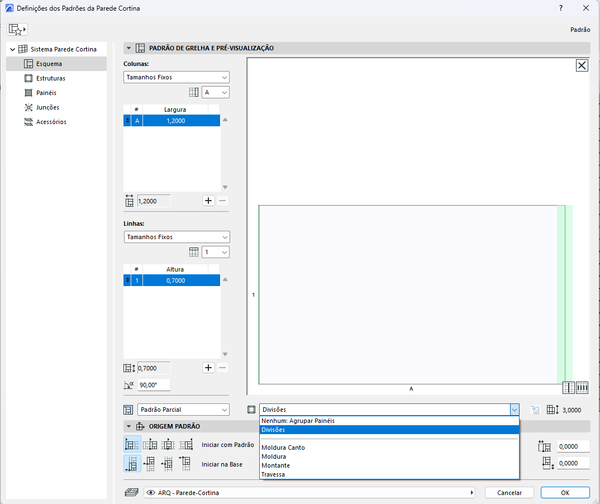Select fourth horizontal pattern origin option
This screenshot has width=600, height=504.
pyautogui.click(x=186, y=445)
